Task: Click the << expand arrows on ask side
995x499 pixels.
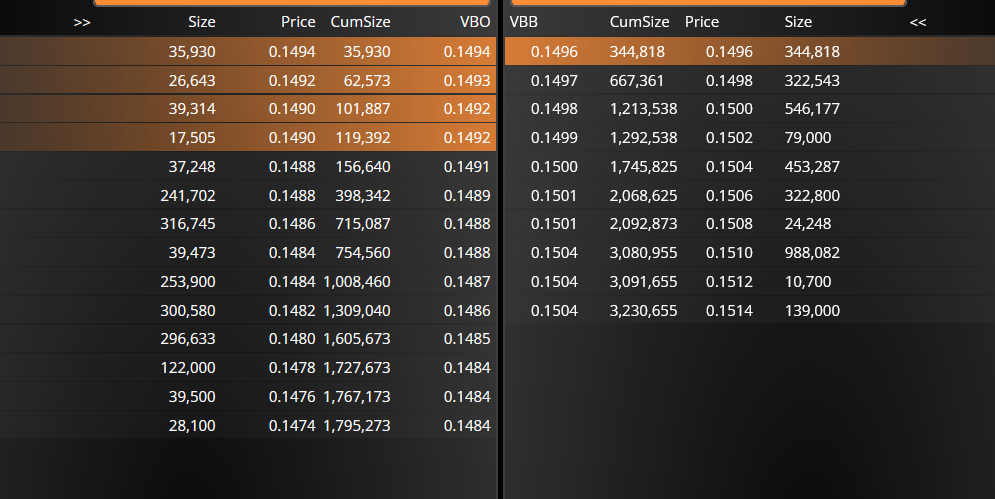Action: pos(918,22)
